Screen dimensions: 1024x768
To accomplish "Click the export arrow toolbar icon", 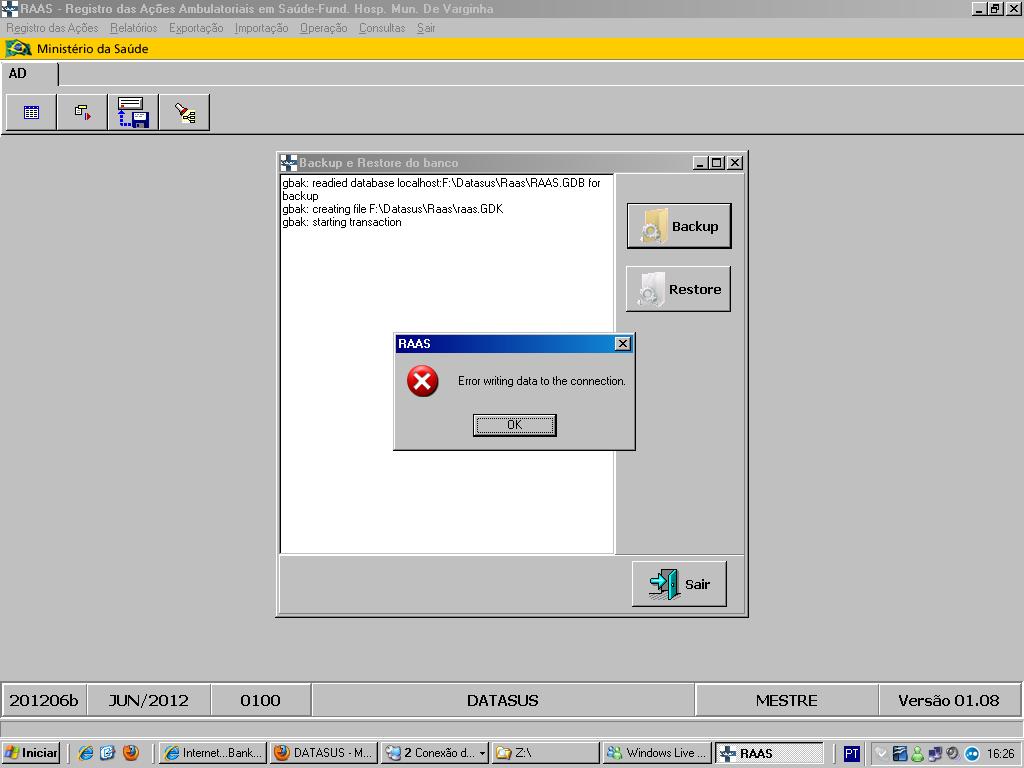I will point(82,113).
